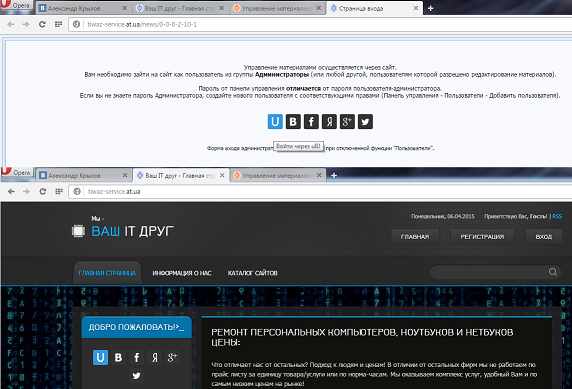Click the site search magnifier icon
The height and width of the screenshot is (389, 572).
tap(553, 272)
